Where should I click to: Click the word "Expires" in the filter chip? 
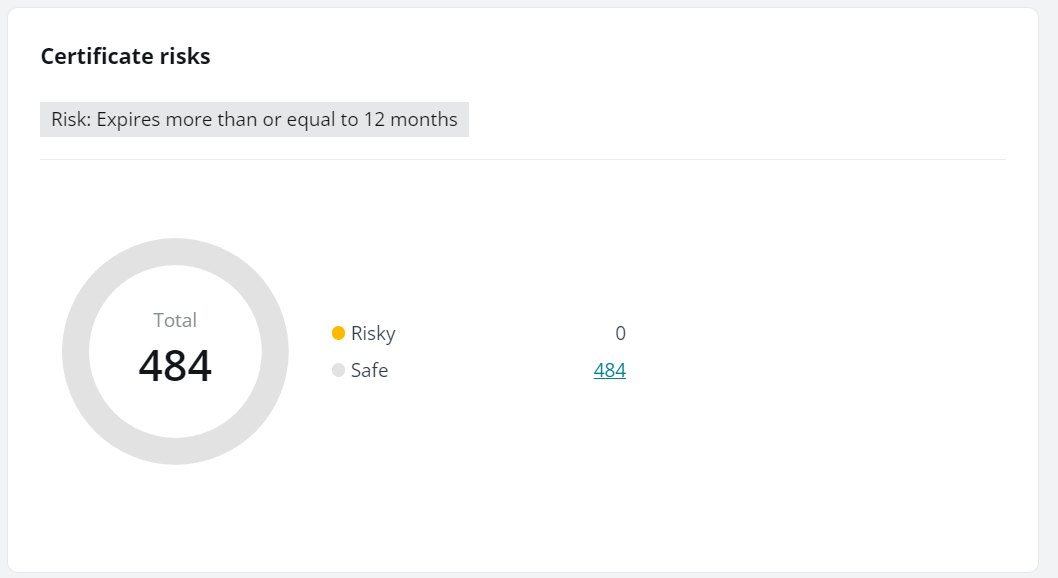[x=129, y=120]
